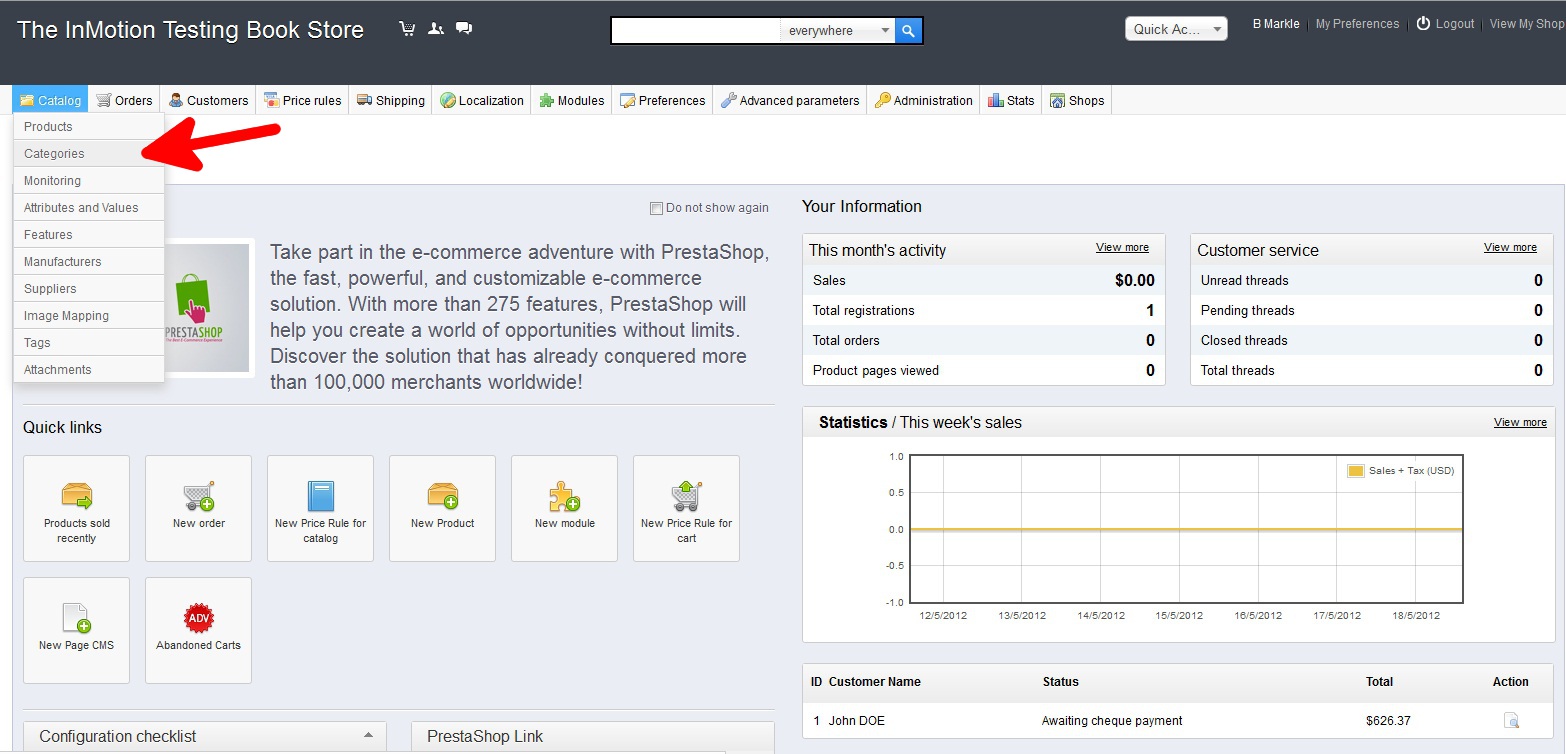Click the View My Shop link
The width and height of the screenshot is (1566, 754).
[1528, 24]
